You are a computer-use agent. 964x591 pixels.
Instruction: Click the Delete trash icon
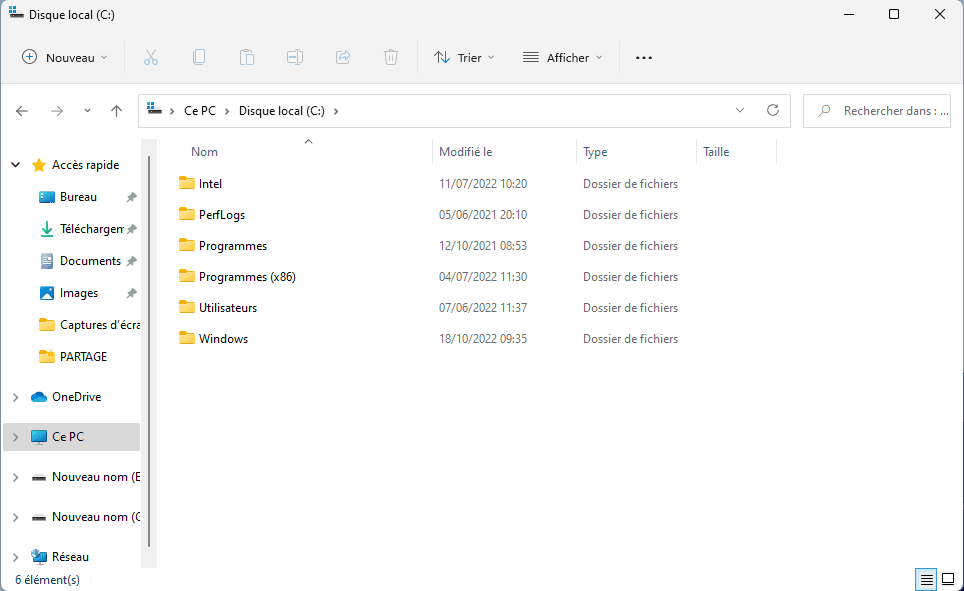[x=390, y=58]
